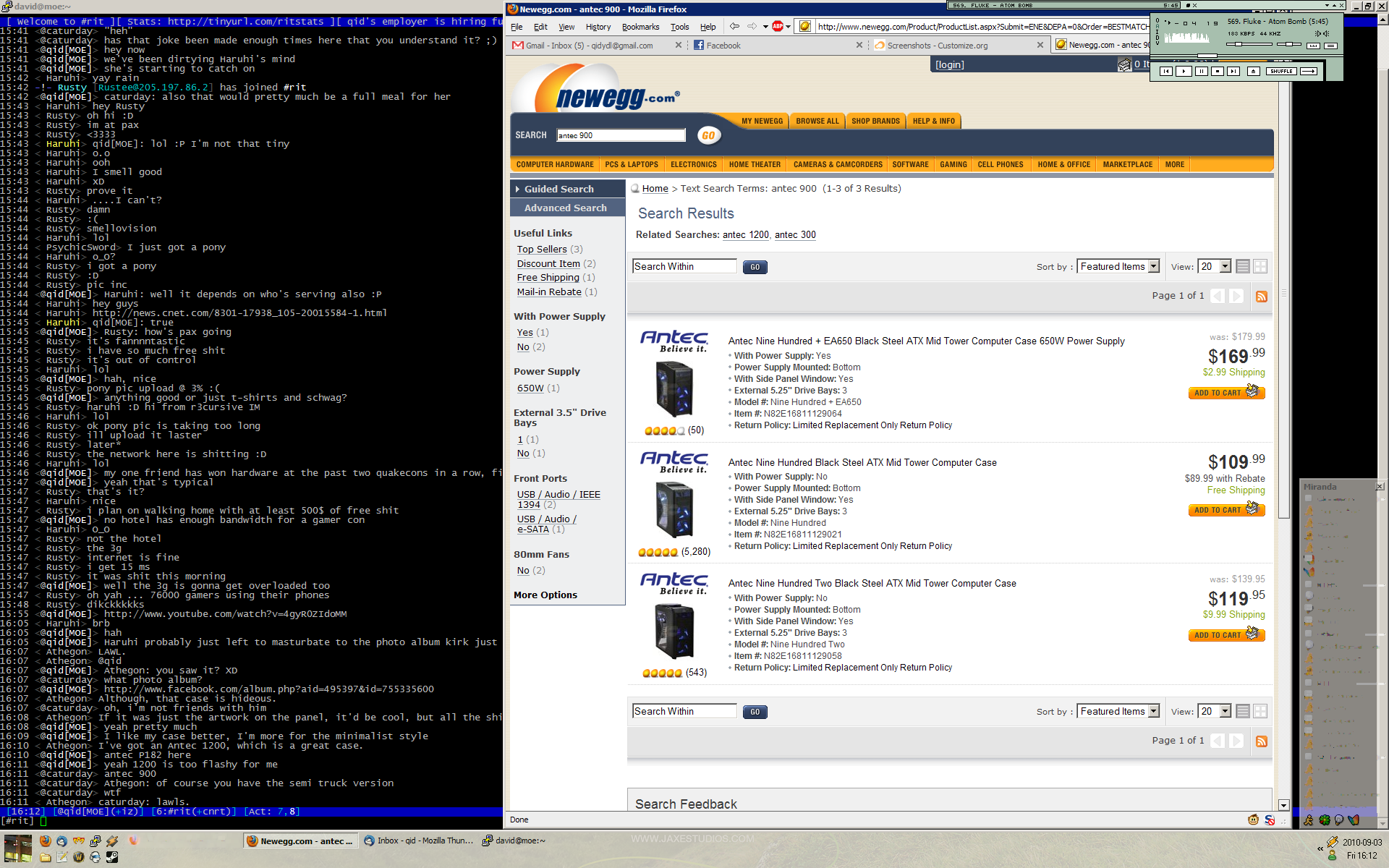Viewport: 1389px width, 868px height.
Task: Click the Adblock Plus toolbar icon
Action: pyautogui.click(x=778, y=27)
